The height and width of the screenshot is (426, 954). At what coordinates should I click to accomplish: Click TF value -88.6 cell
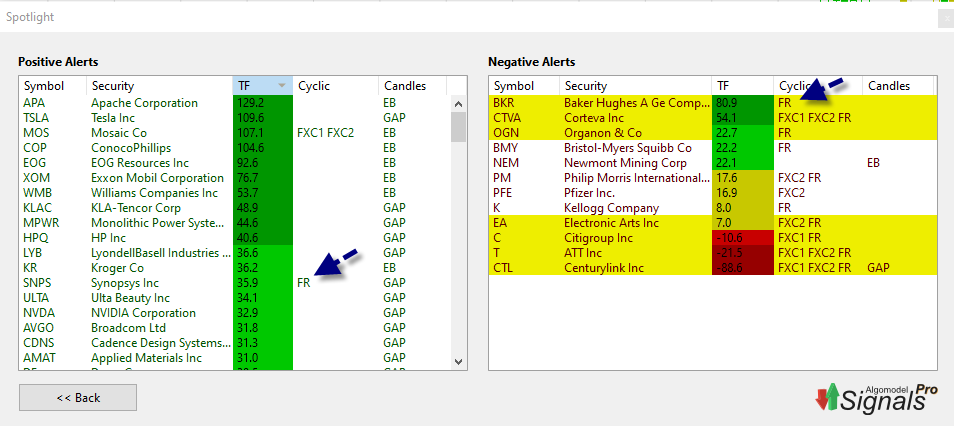(x=742, y=268)
